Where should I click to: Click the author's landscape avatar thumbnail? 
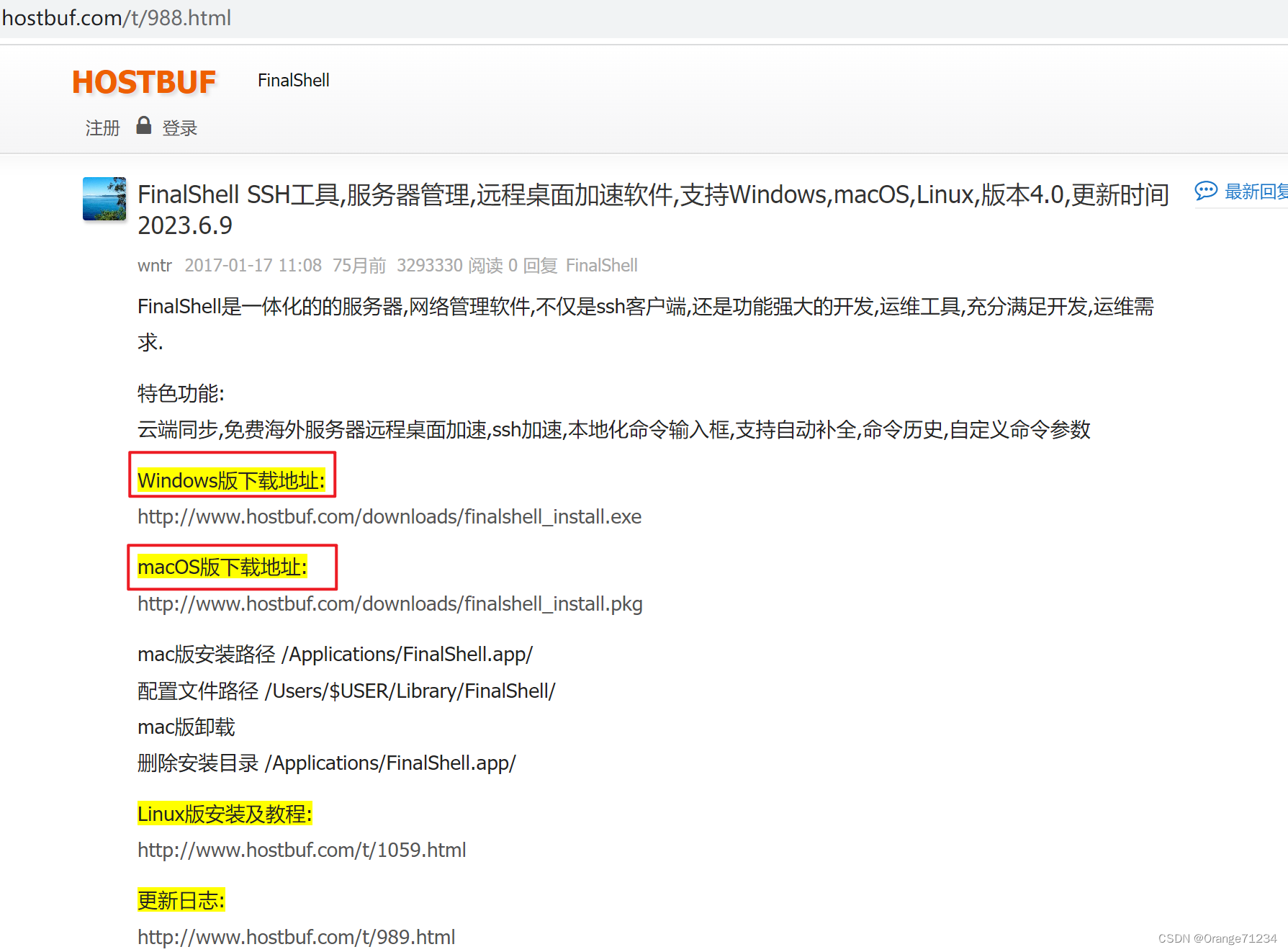[104, 199]
